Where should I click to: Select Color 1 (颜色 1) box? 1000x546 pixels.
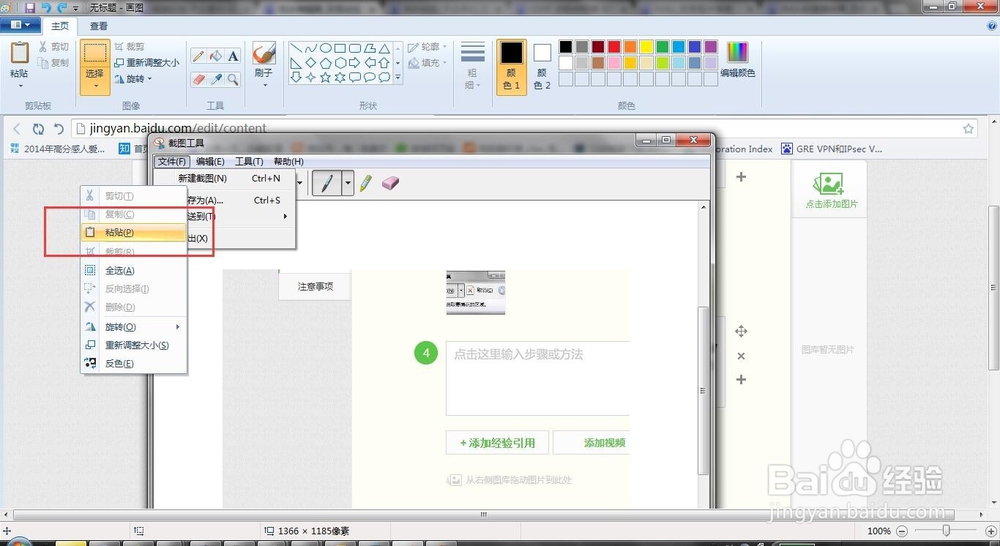[x=511, y=66]
